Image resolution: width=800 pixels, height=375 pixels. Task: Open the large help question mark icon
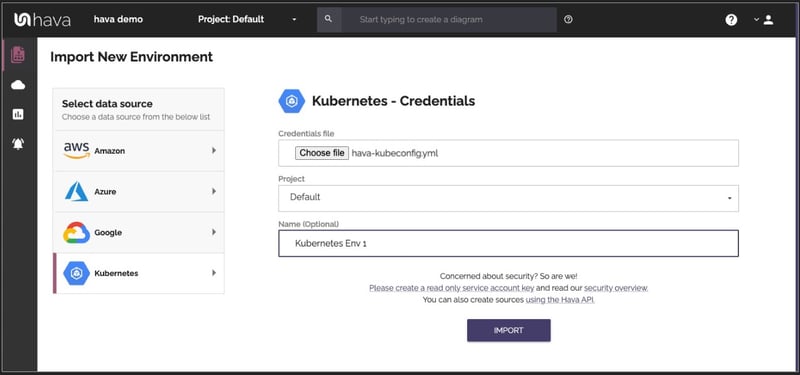[731, 20]
